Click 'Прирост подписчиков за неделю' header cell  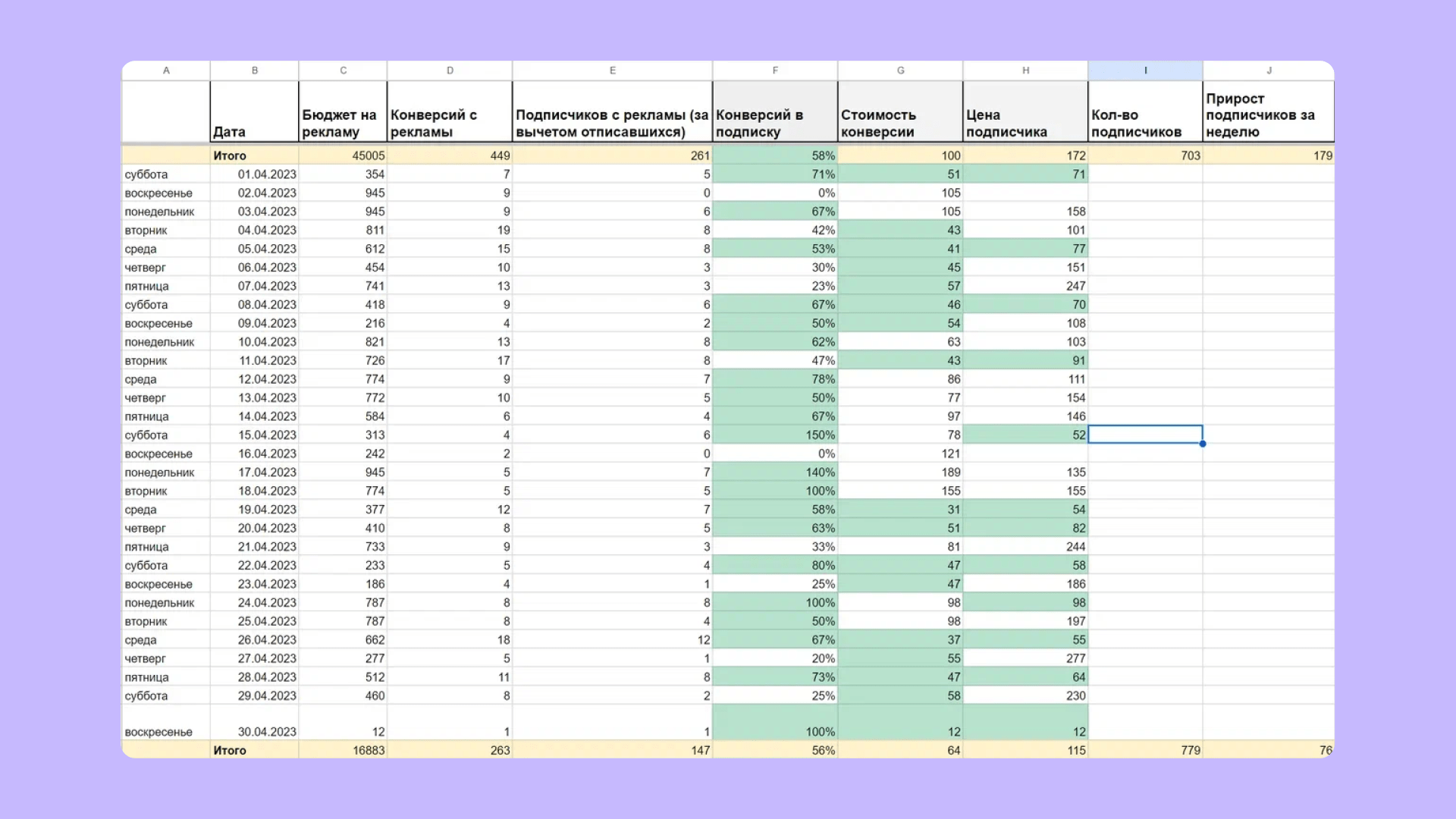pos(1269,111)
